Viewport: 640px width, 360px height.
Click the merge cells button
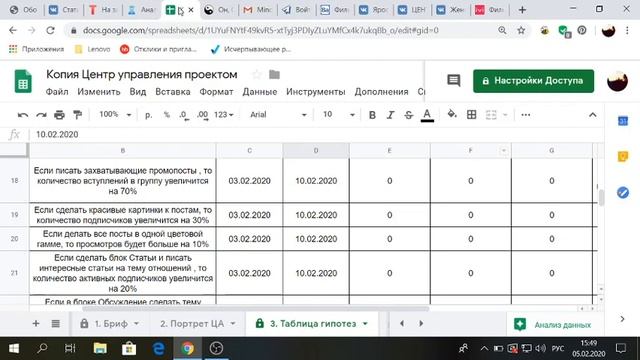[491, 115]
